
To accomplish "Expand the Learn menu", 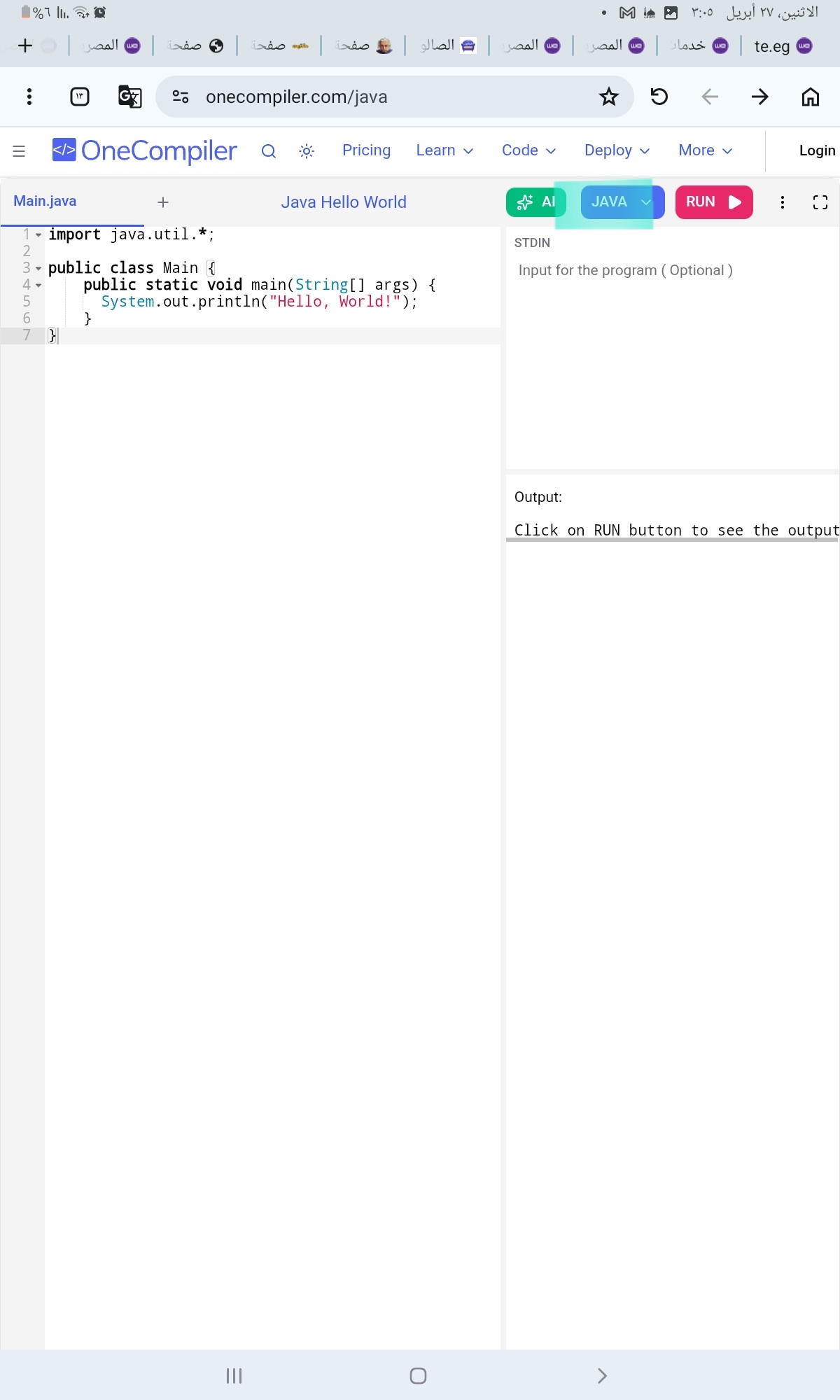I will coord(444,150).
